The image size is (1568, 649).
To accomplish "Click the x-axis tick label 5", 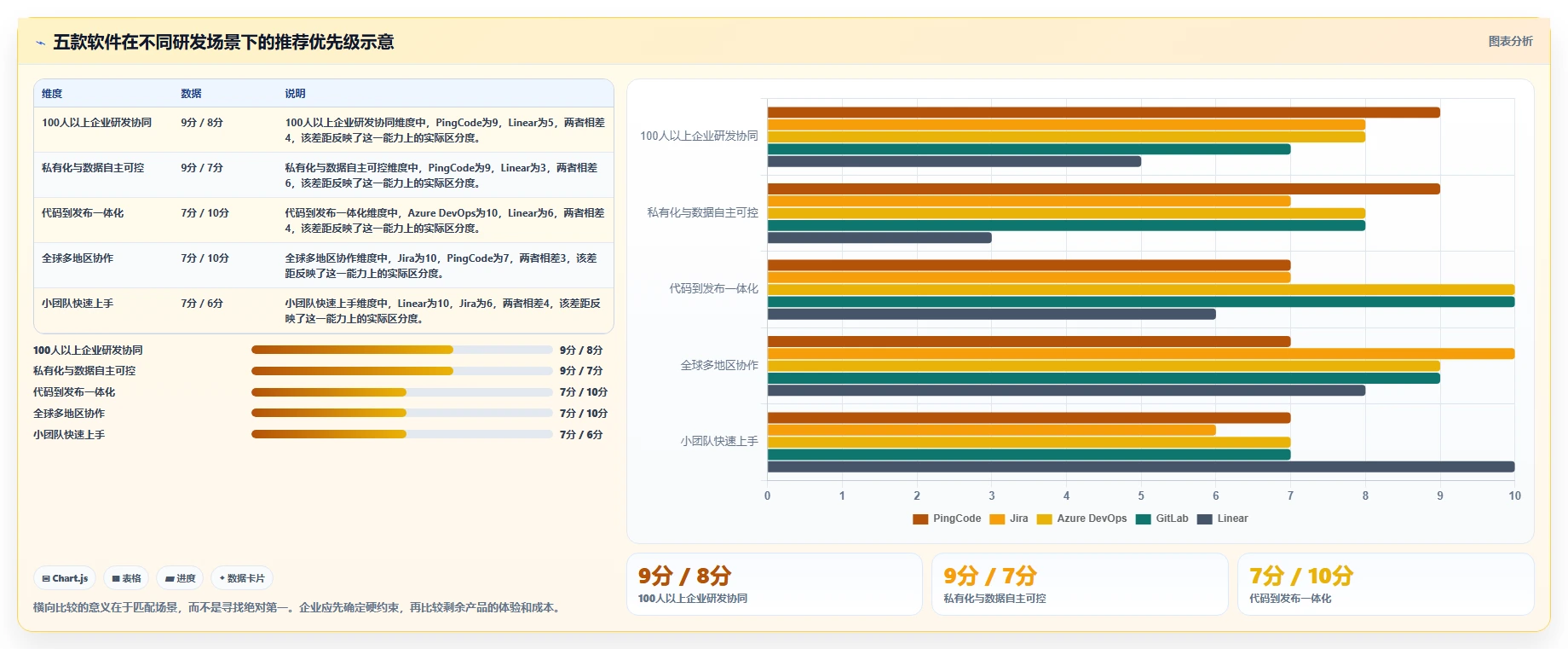I will 1141,495.
